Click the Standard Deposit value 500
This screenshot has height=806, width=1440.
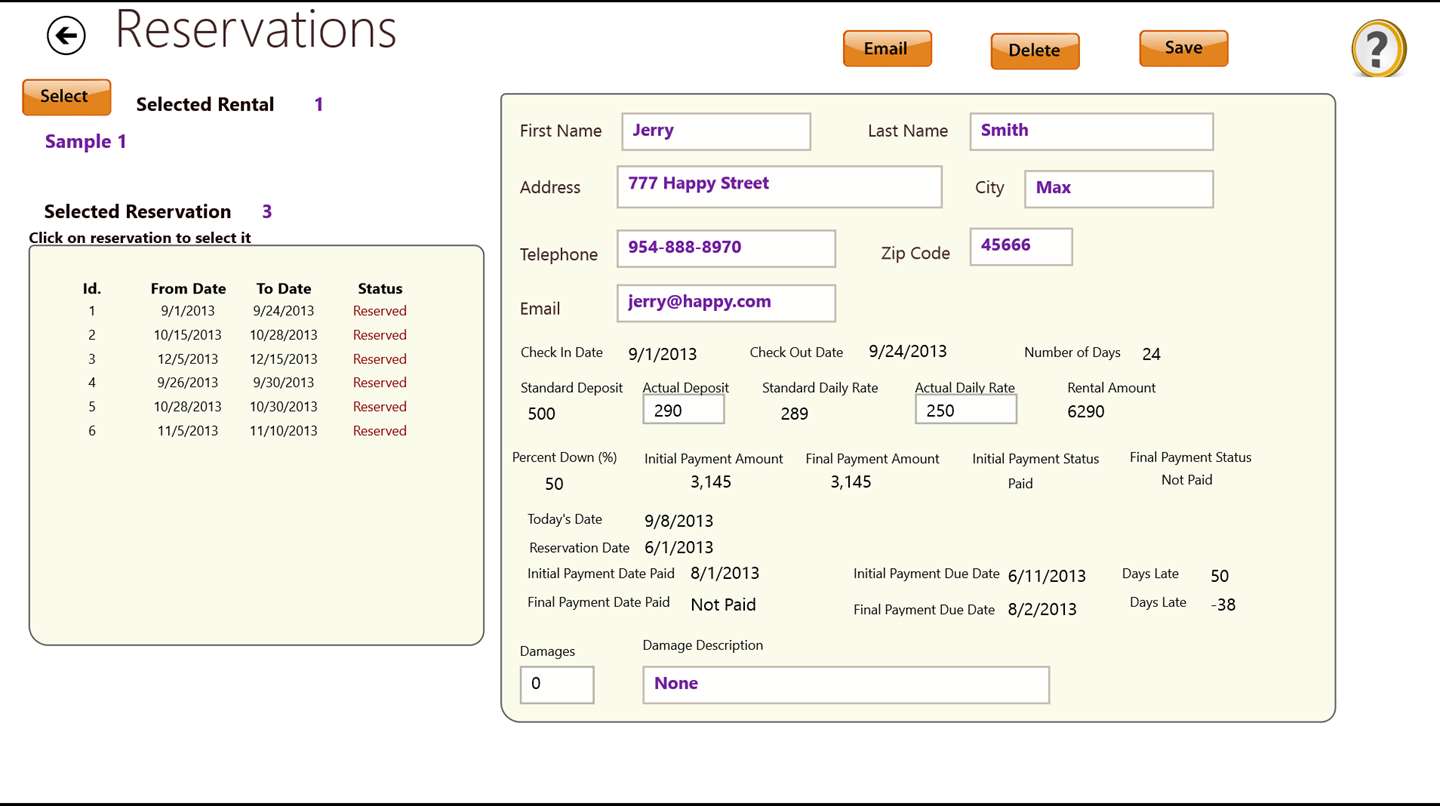[541, 414]
